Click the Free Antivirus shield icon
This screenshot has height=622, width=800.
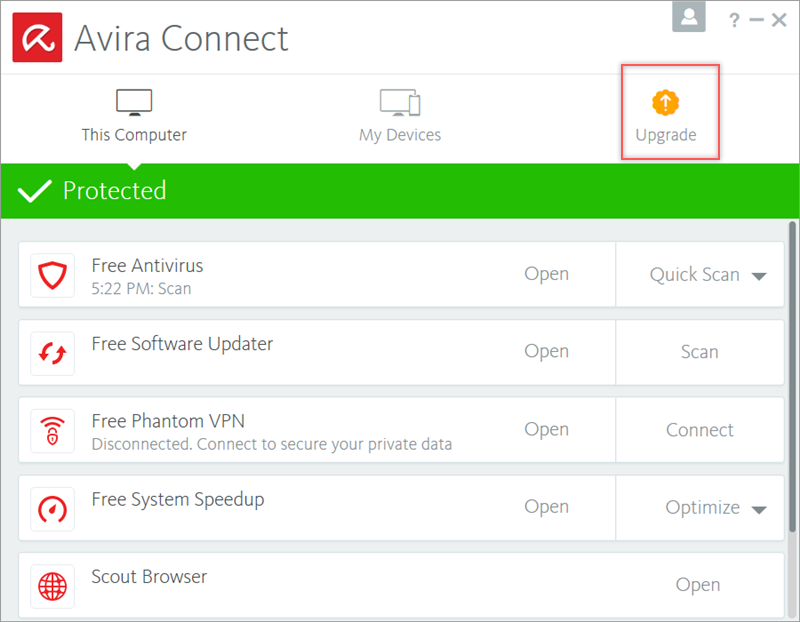pyautogui.click(x=52, y=275)
